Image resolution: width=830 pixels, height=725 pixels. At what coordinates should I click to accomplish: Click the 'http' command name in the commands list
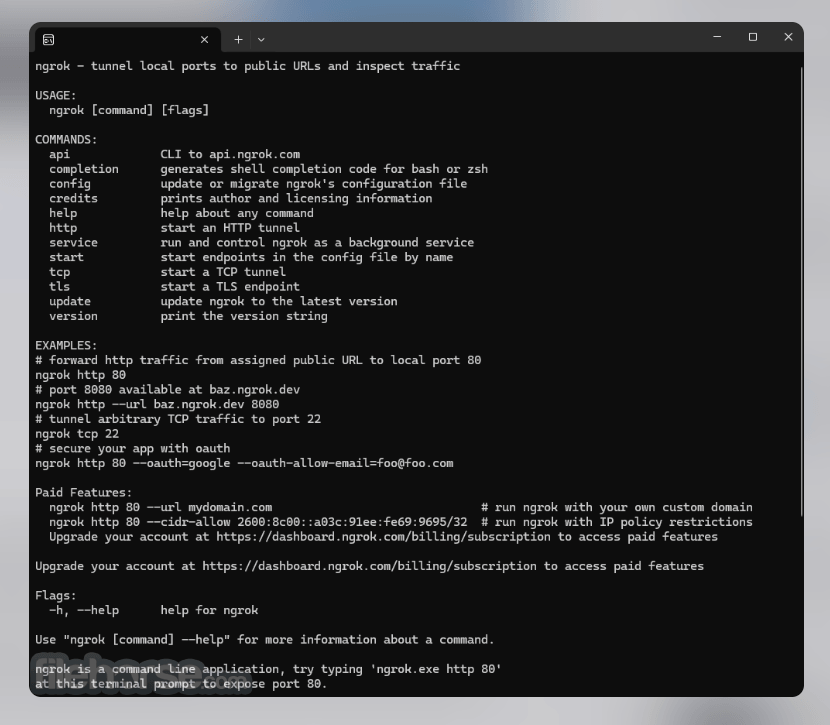(62, 228)
